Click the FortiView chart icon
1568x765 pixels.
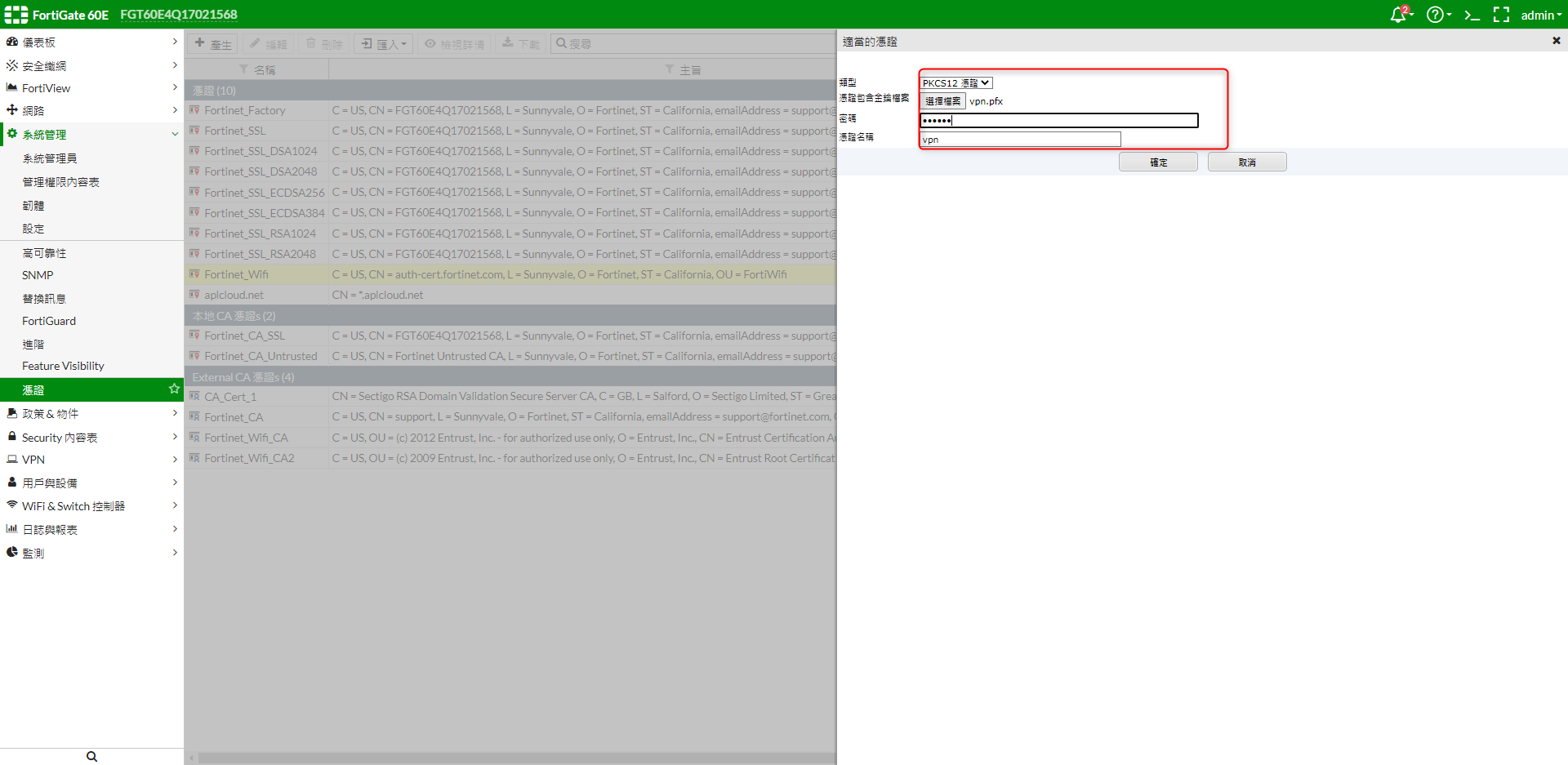[11, 87]
